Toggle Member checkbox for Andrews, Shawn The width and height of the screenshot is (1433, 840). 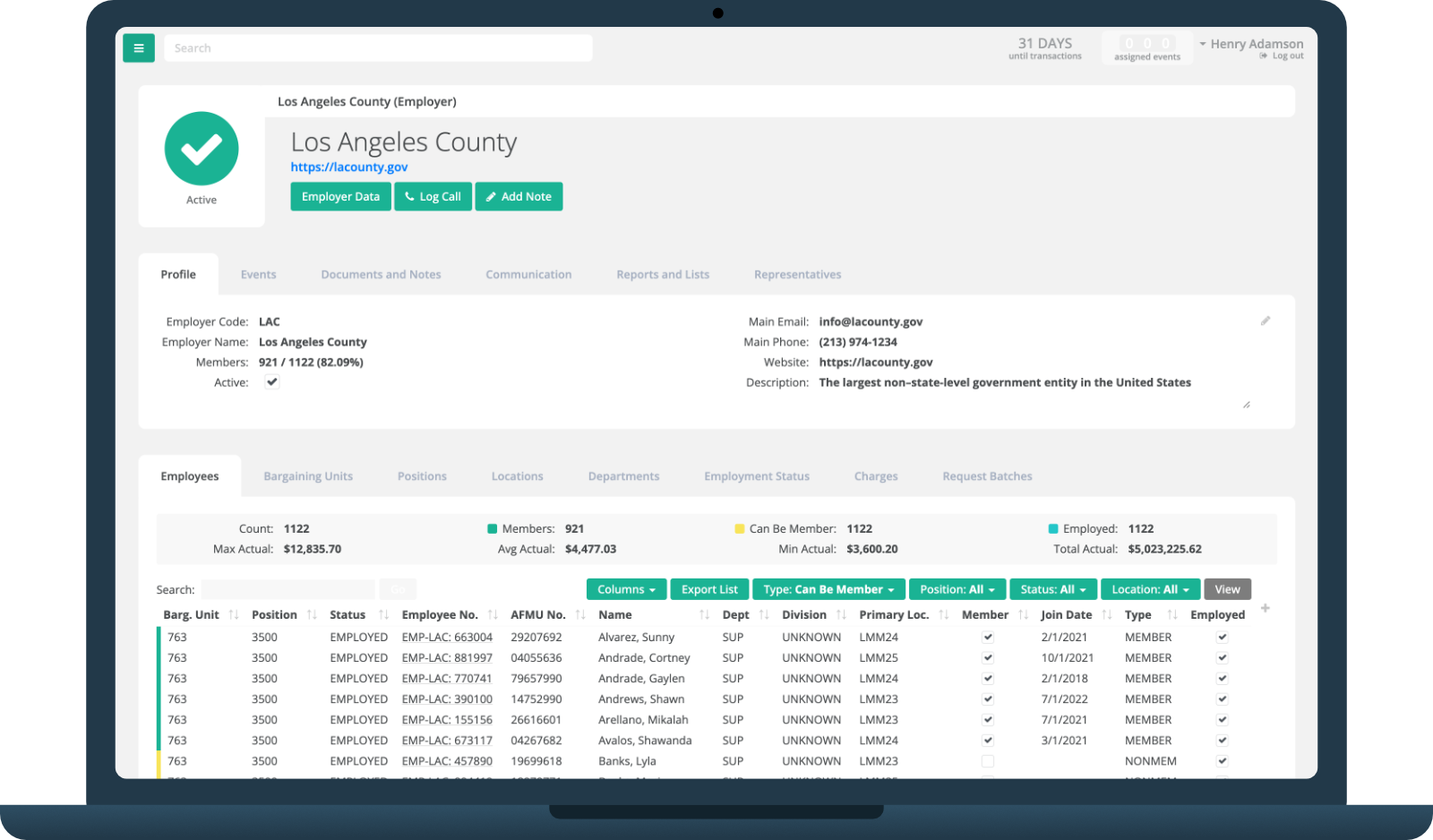coord(988,699)
